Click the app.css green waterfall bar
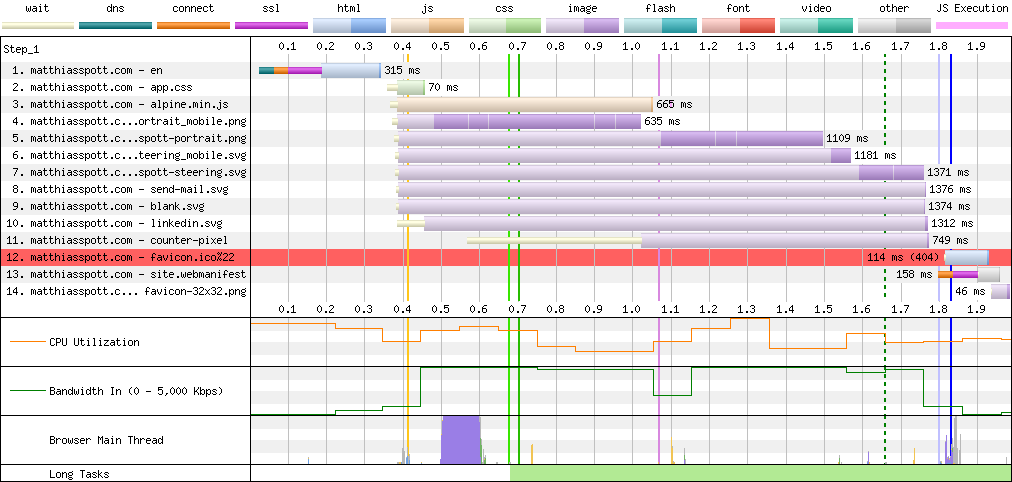The width and height of the screenshot is (1012, 482). click(410, 88)
